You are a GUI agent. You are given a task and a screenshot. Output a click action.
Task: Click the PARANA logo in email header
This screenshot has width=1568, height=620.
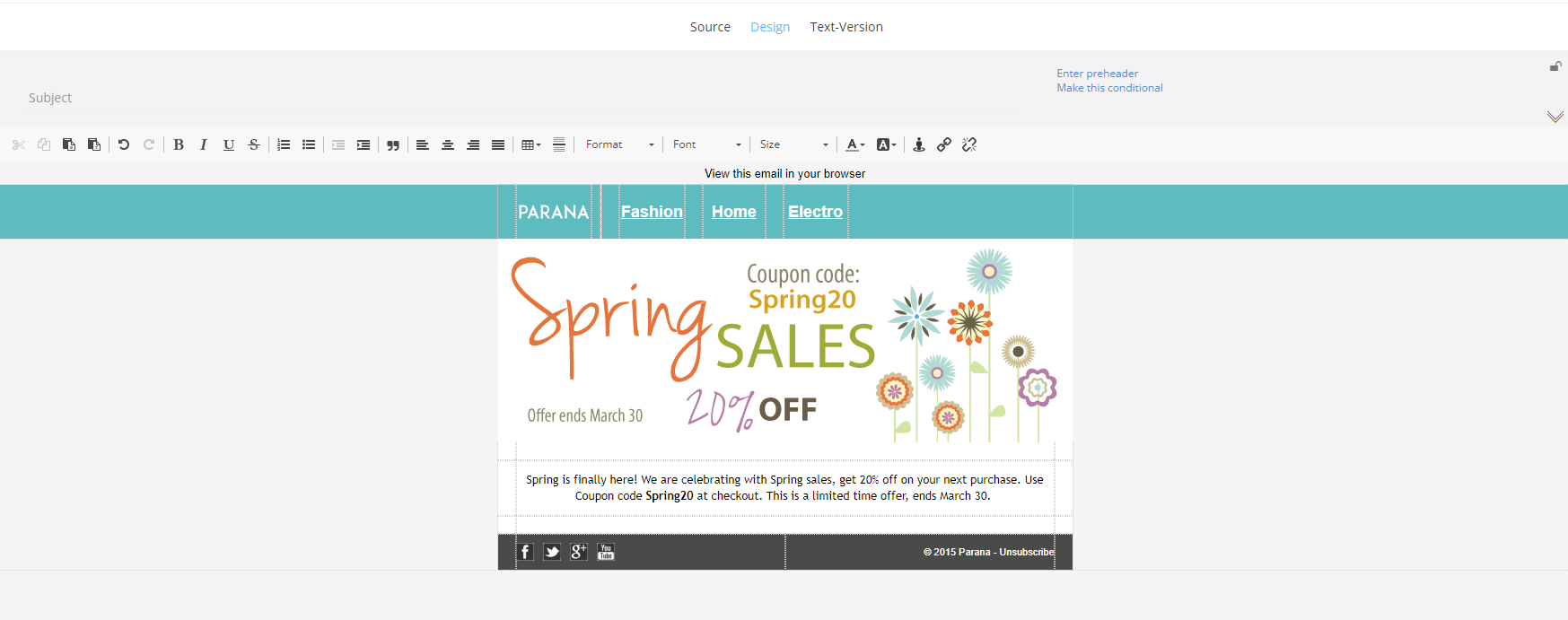(x=553, y=212)
